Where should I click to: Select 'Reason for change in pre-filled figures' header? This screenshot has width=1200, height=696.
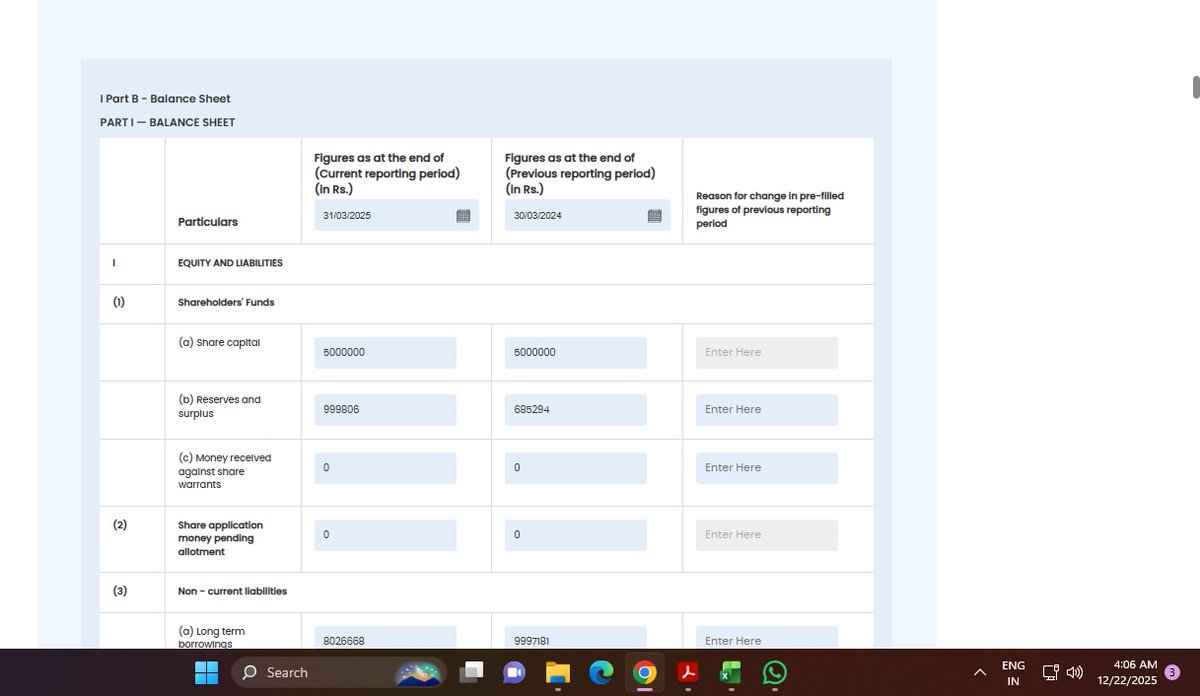(x=770, y=210)
